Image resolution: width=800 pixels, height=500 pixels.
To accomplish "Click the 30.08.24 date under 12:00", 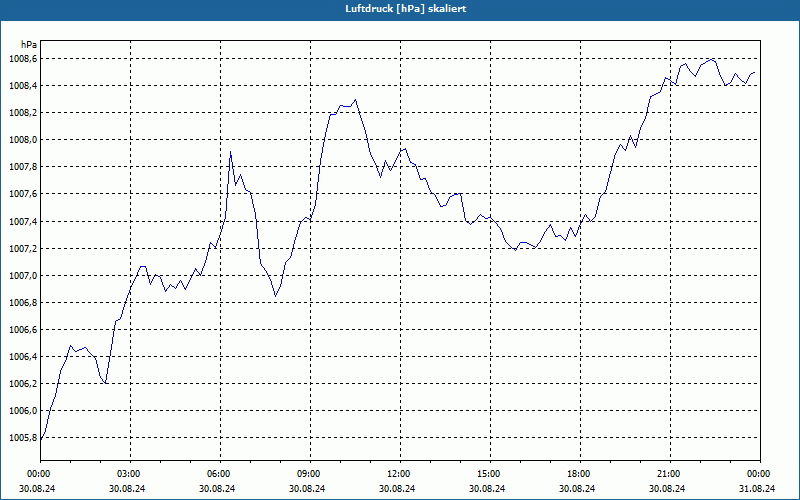I will pyautogui.click(x=398, y=488).
